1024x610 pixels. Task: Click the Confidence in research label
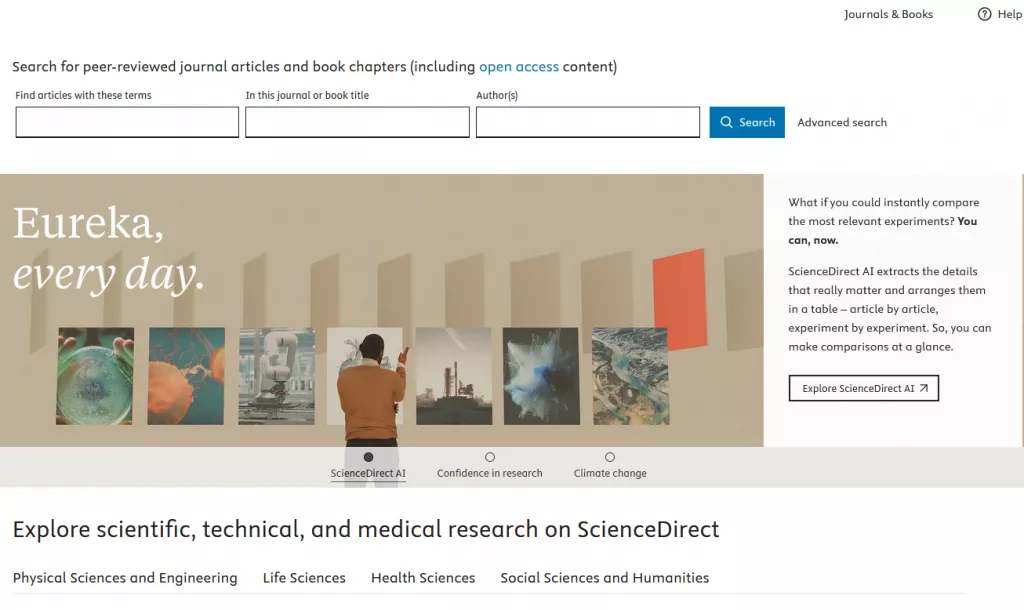tap(489, 474)
